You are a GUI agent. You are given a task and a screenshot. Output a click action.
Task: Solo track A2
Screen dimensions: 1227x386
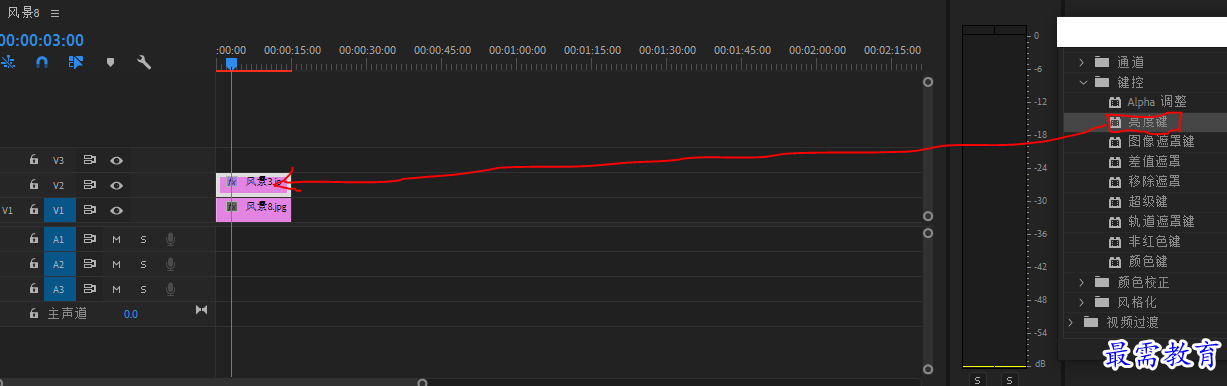click(143, 264)
